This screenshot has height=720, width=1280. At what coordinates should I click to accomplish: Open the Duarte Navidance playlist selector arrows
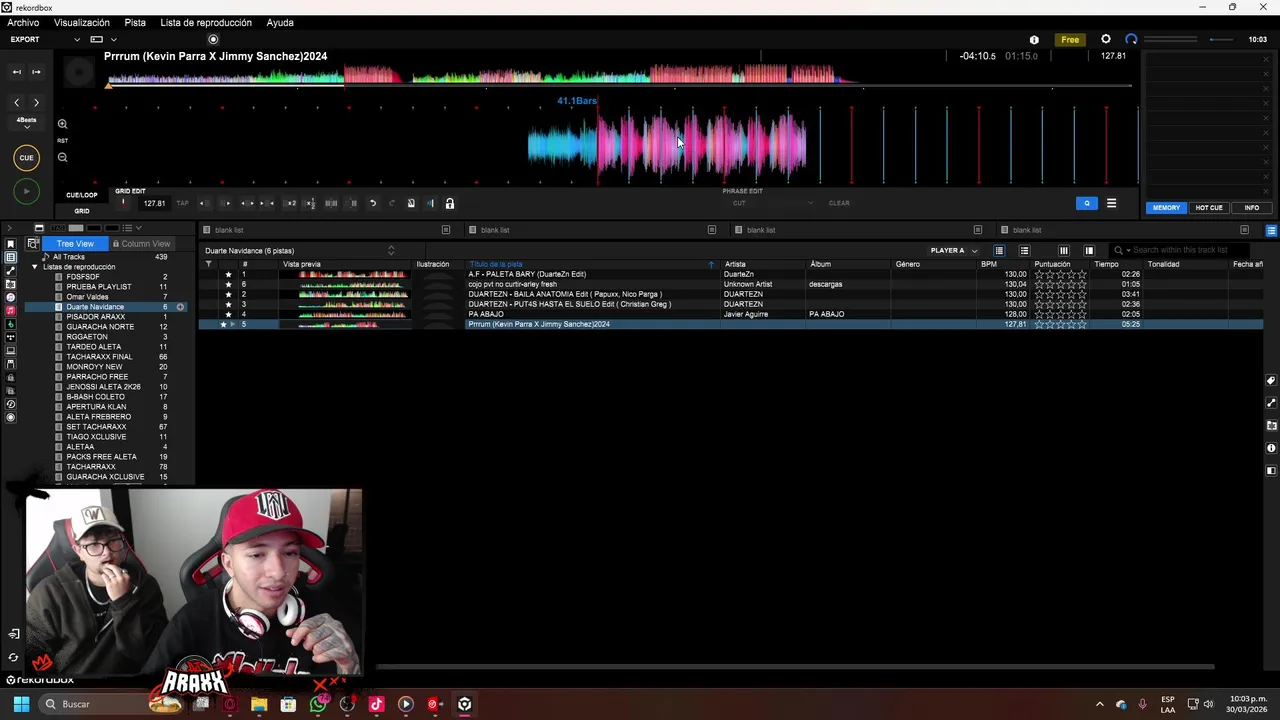point(391,251)
